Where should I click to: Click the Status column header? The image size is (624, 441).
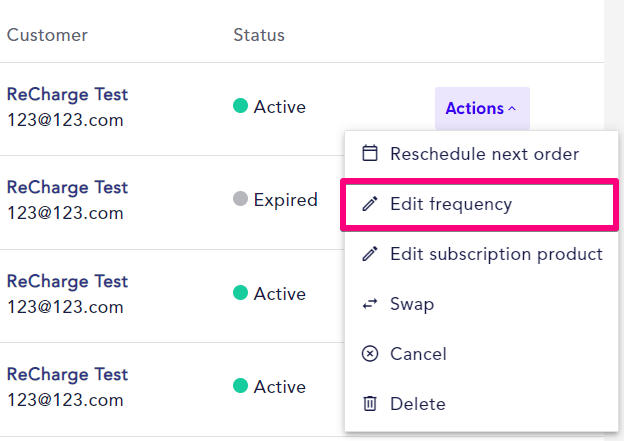point(259,35)
